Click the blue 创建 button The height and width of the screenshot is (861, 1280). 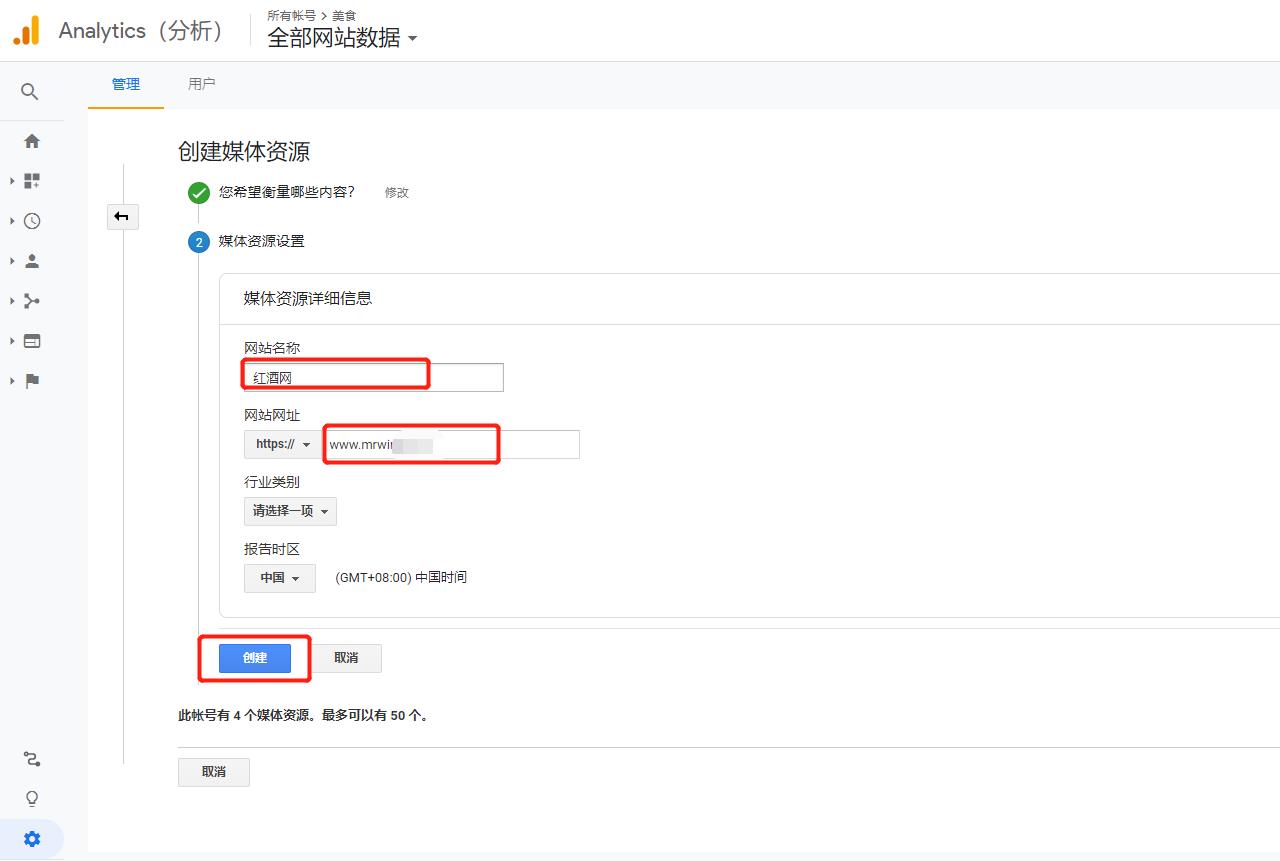(254, 658)
